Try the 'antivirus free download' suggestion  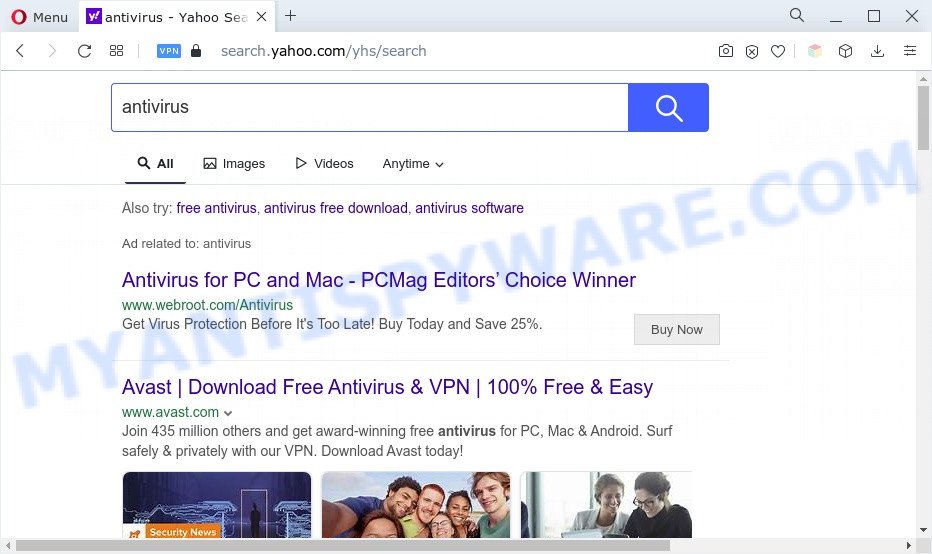pos(336,208)
